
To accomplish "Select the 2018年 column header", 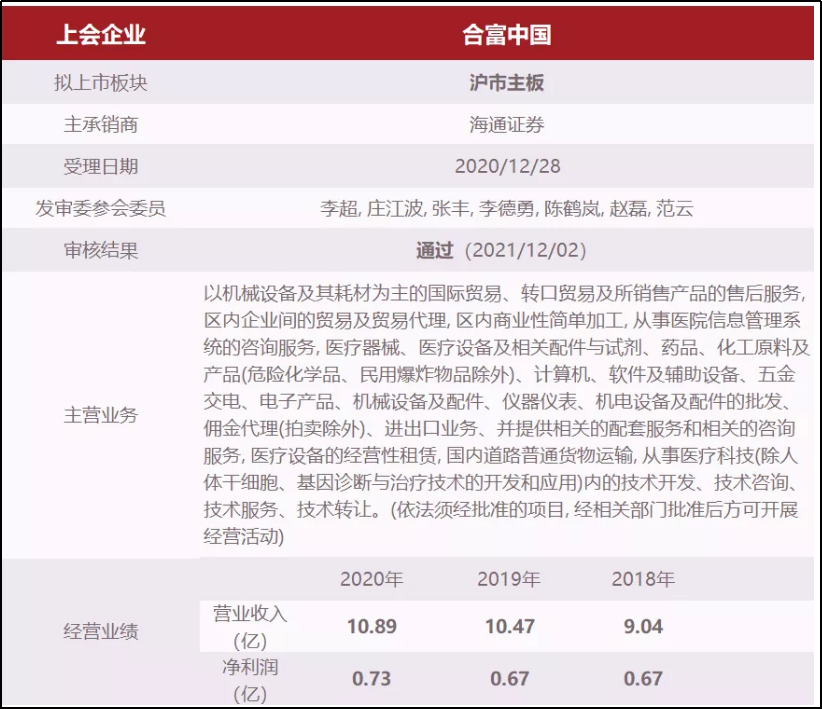I will pos(643,579).
